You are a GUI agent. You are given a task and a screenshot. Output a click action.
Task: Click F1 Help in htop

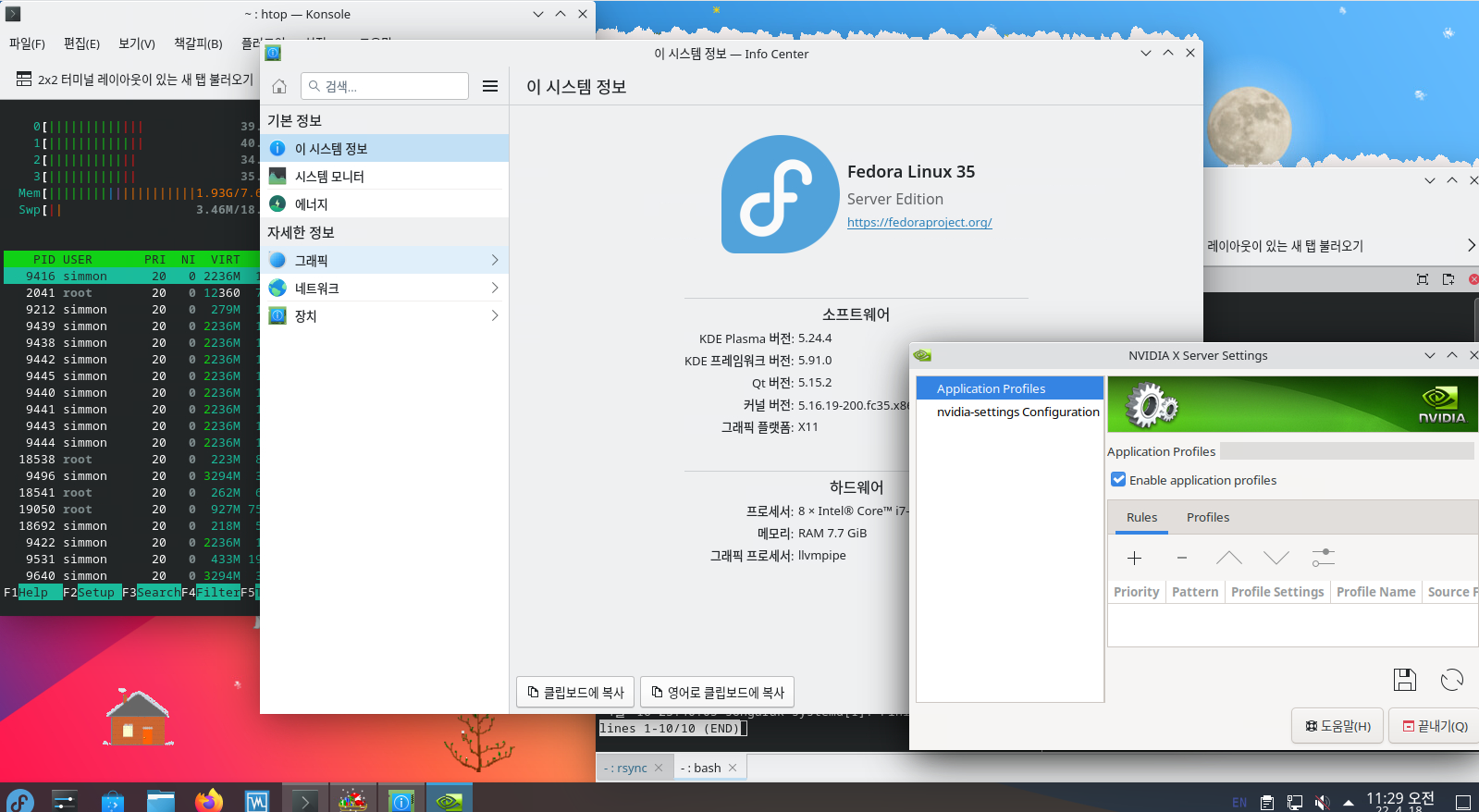pos(33,592)
